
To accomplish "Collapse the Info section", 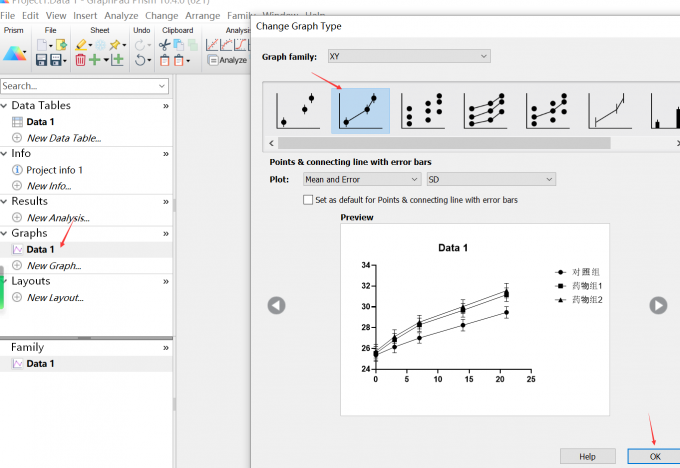I will click(x=4, y=154).
